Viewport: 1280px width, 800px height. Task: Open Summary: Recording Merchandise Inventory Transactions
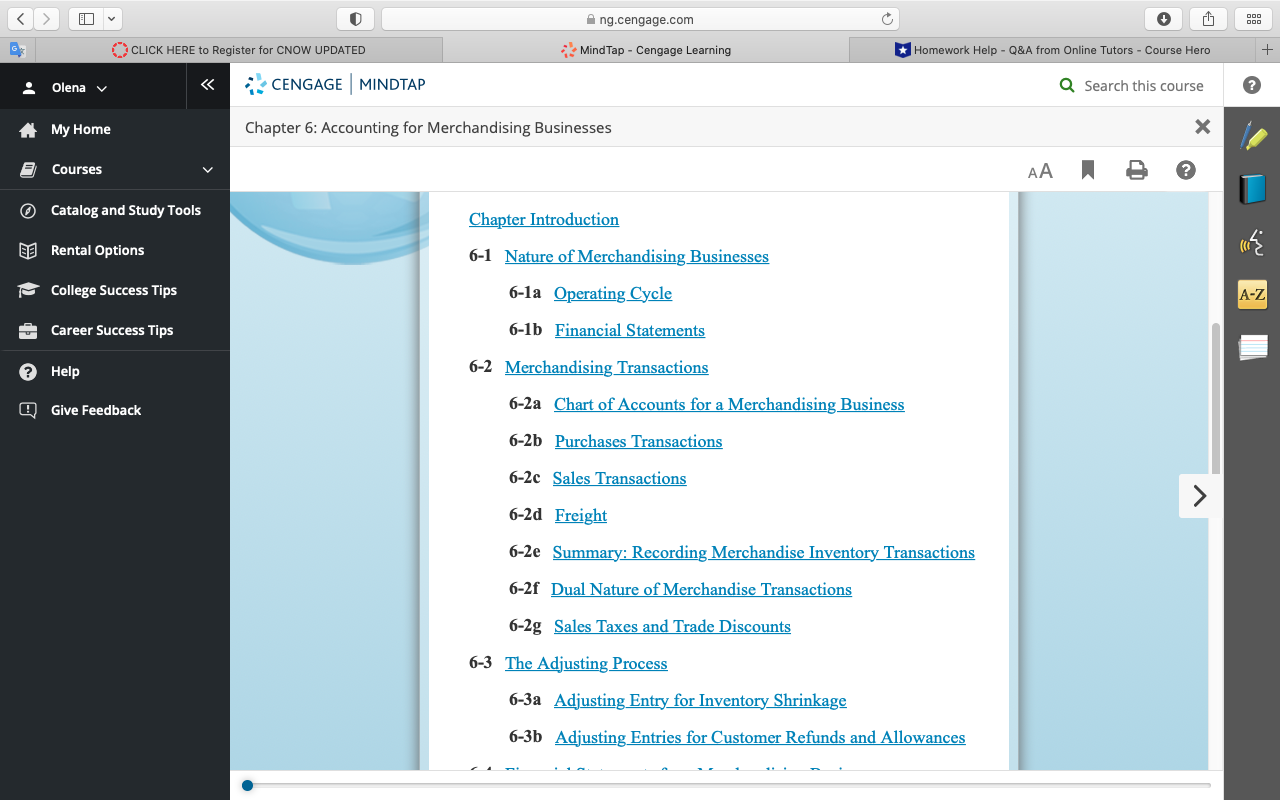click(x=763, y=552)
